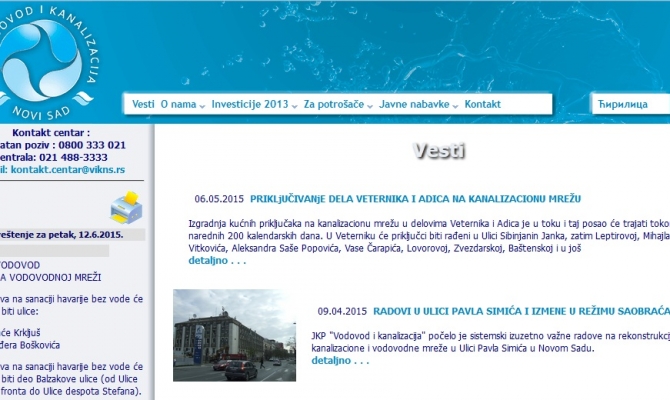This screenshot has width=670, height=400.
Task: Expand the Investicije 2013 dropdown menu
Action: (253, 104)
